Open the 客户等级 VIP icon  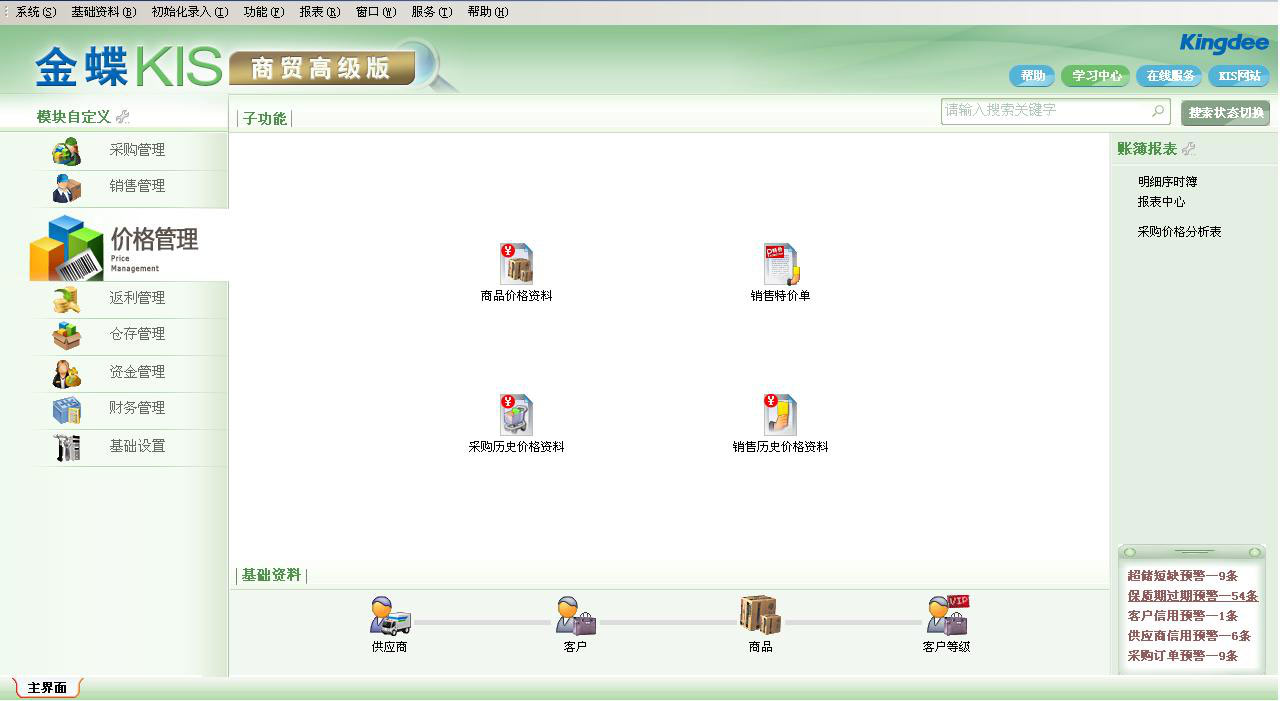coord(946,615)
